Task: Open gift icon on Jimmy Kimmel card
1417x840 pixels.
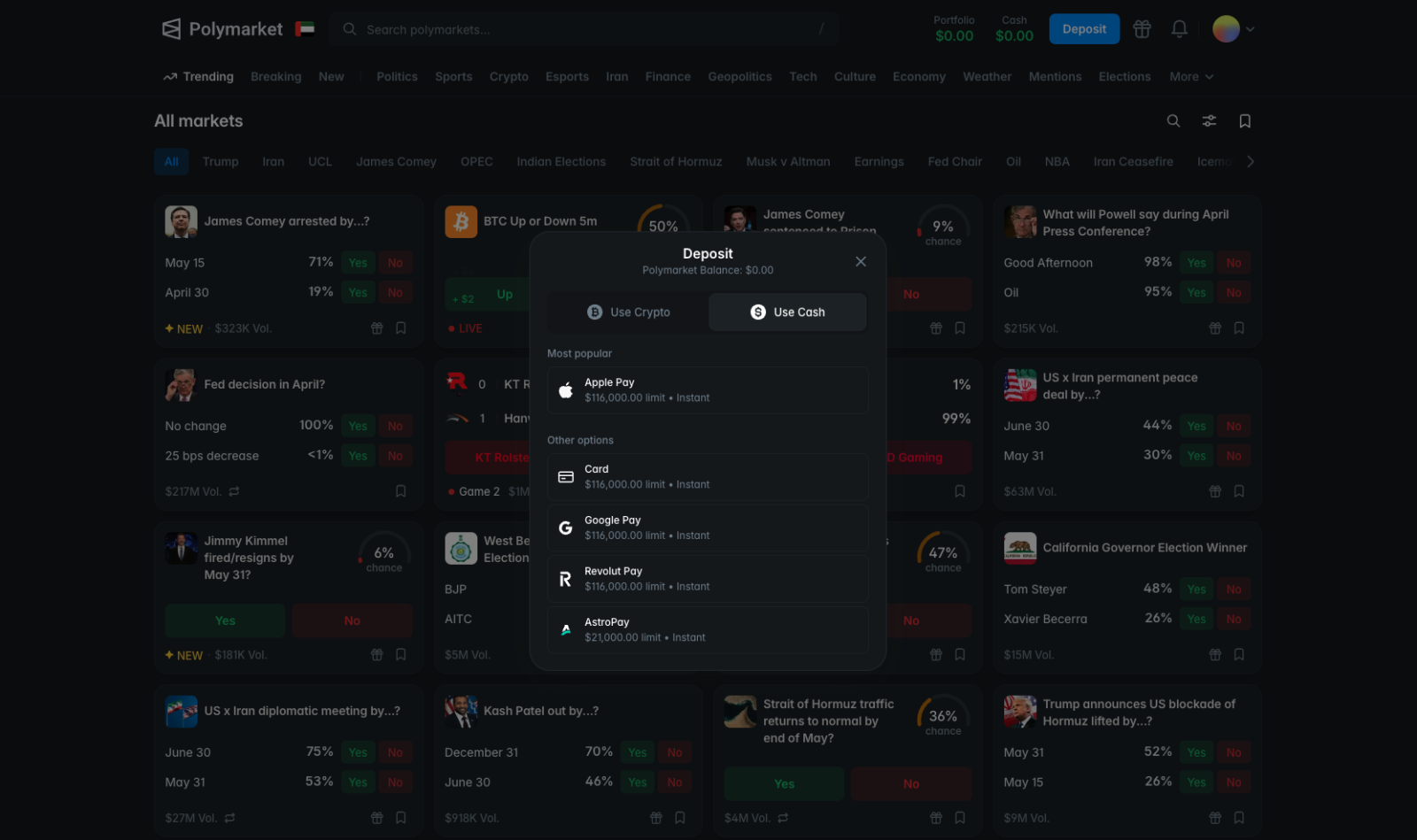Action: [x=377, y=655]
